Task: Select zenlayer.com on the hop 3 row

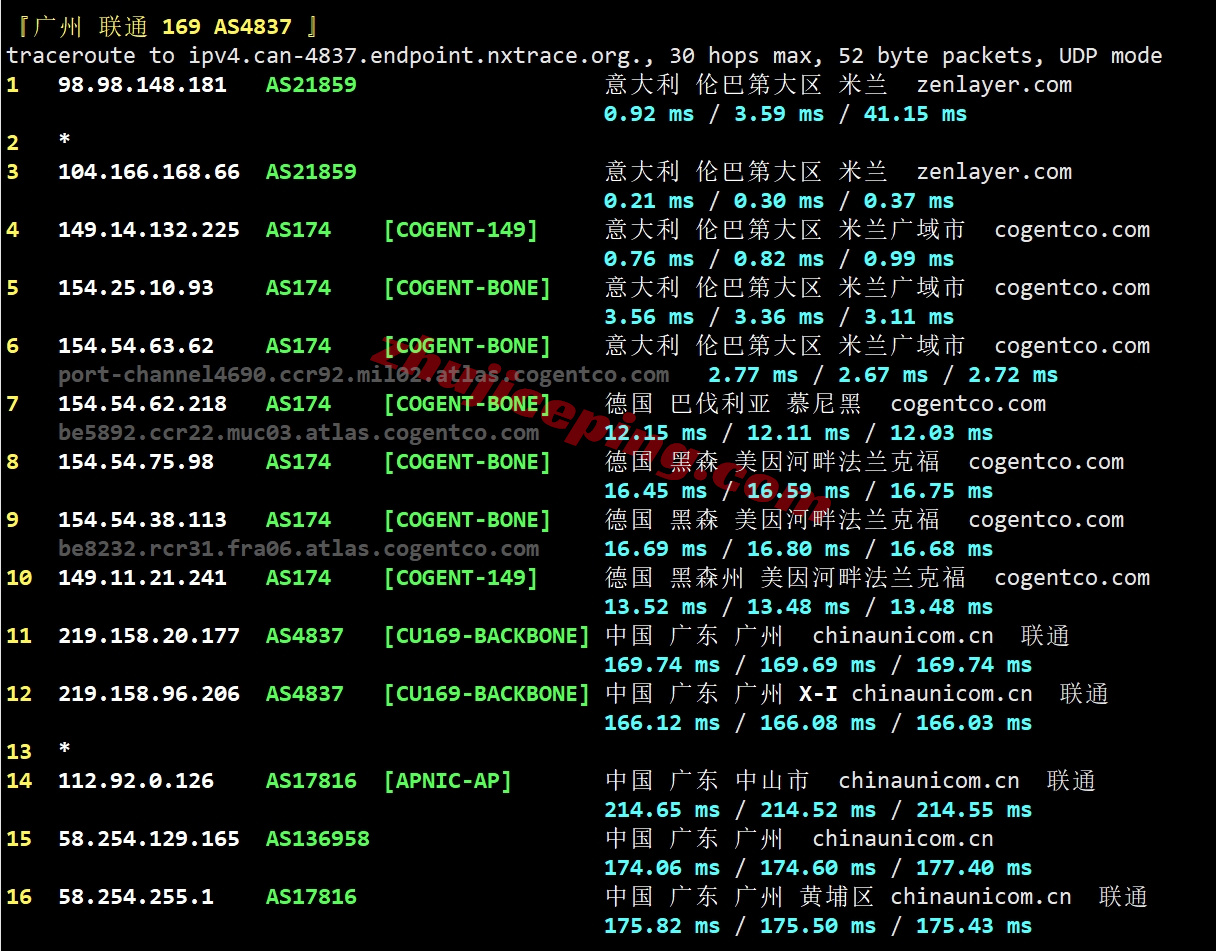Action: (994, 172)
